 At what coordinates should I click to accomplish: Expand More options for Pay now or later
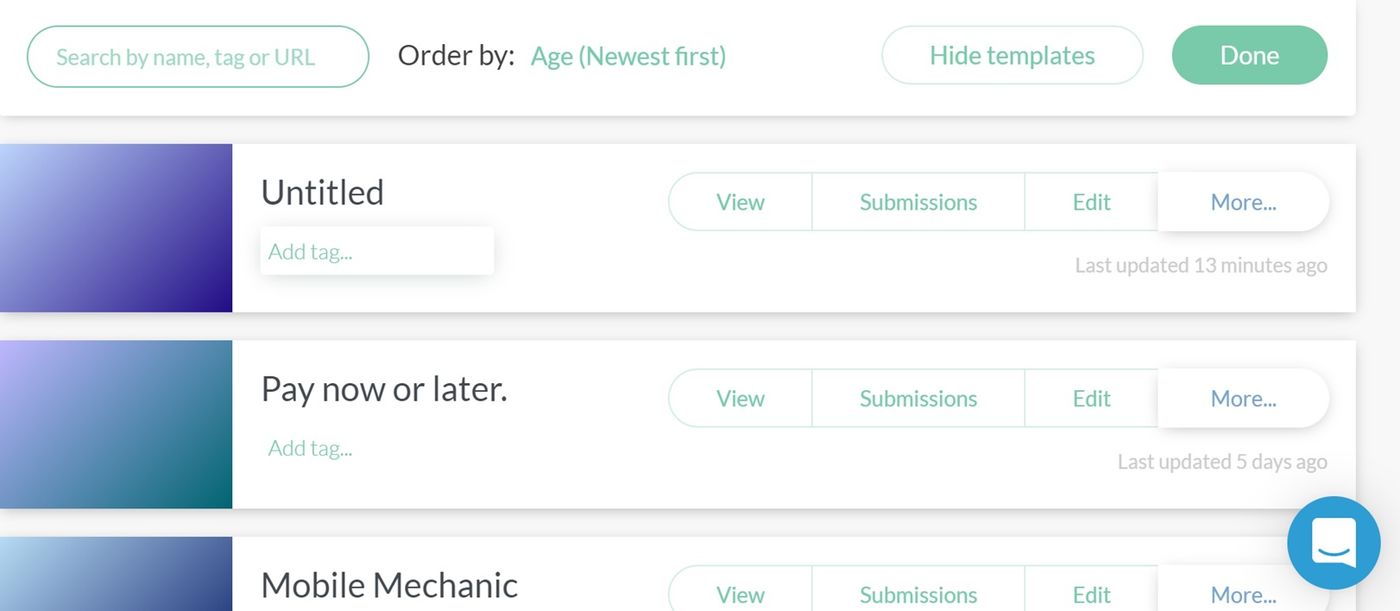click(x=1243, y=397)
